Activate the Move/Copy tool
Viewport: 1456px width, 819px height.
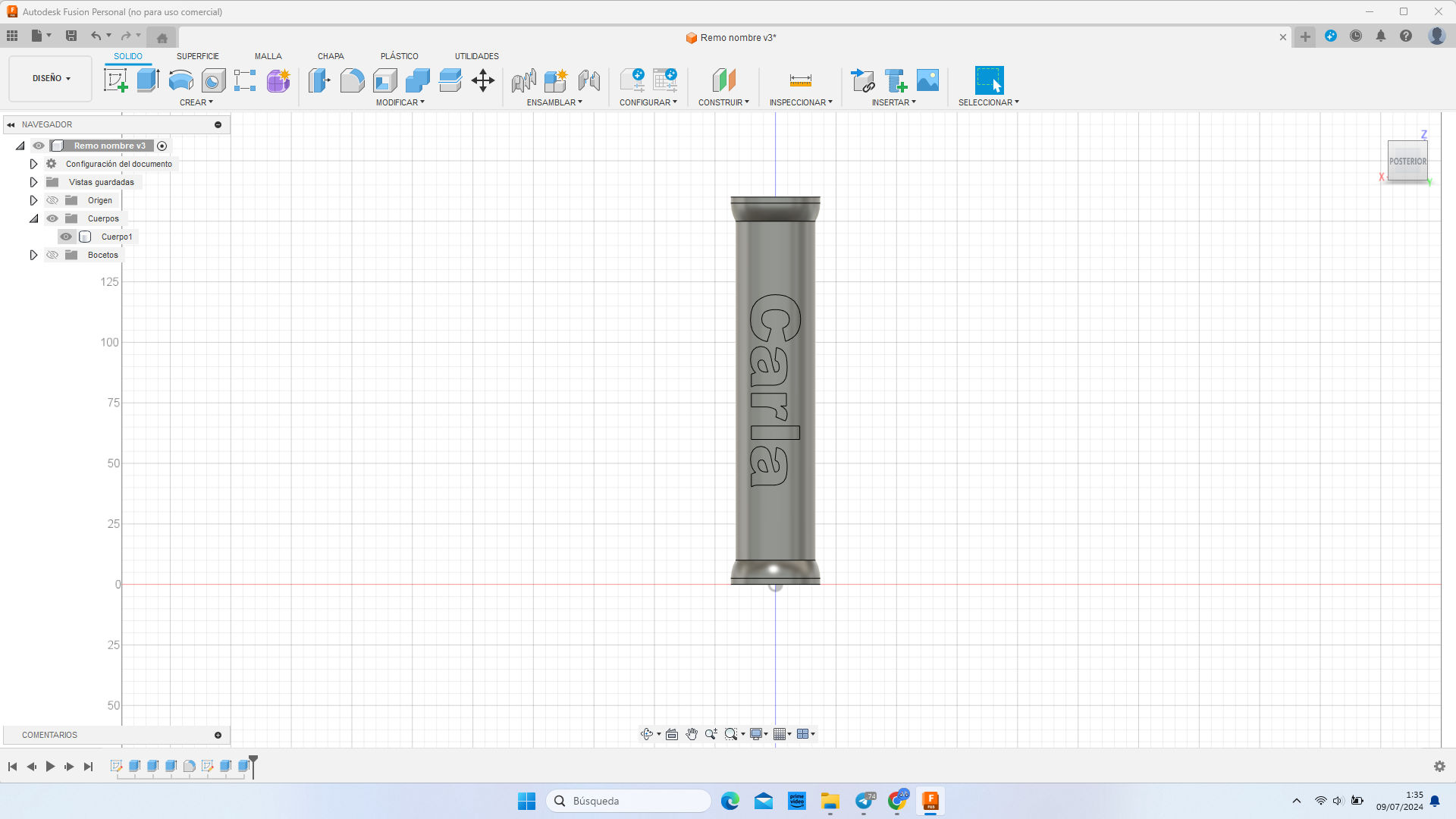483,80
